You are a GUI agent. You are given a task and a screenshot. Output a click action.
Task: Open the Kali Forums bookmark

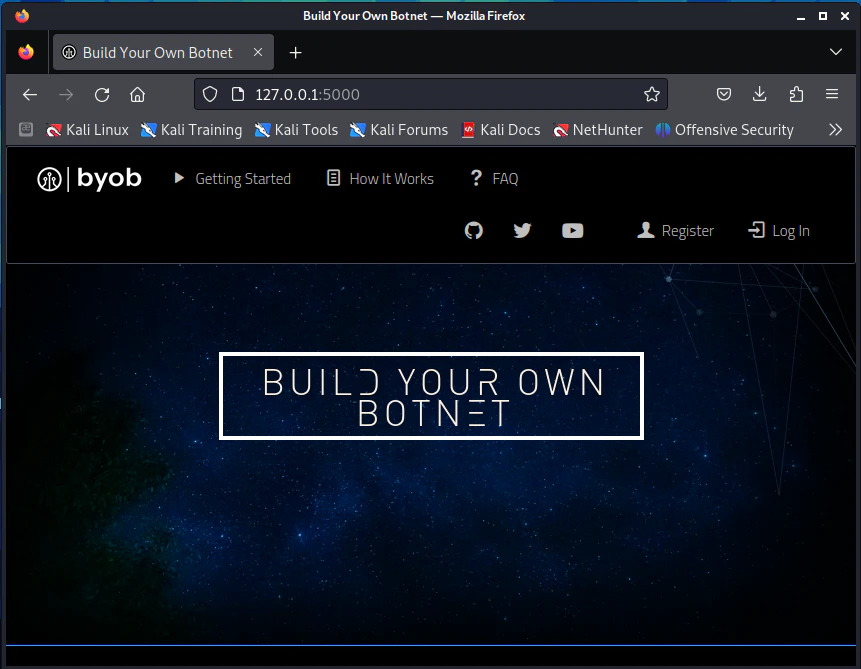[399, 130]
